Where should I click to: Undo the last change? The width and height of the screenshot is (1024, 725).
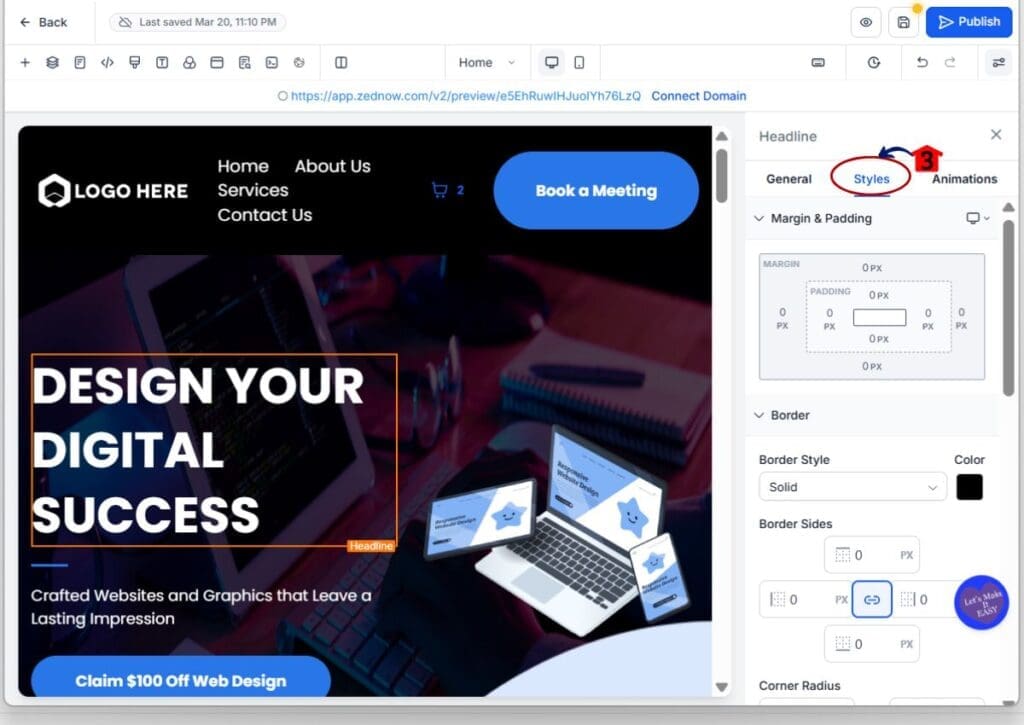922,62
